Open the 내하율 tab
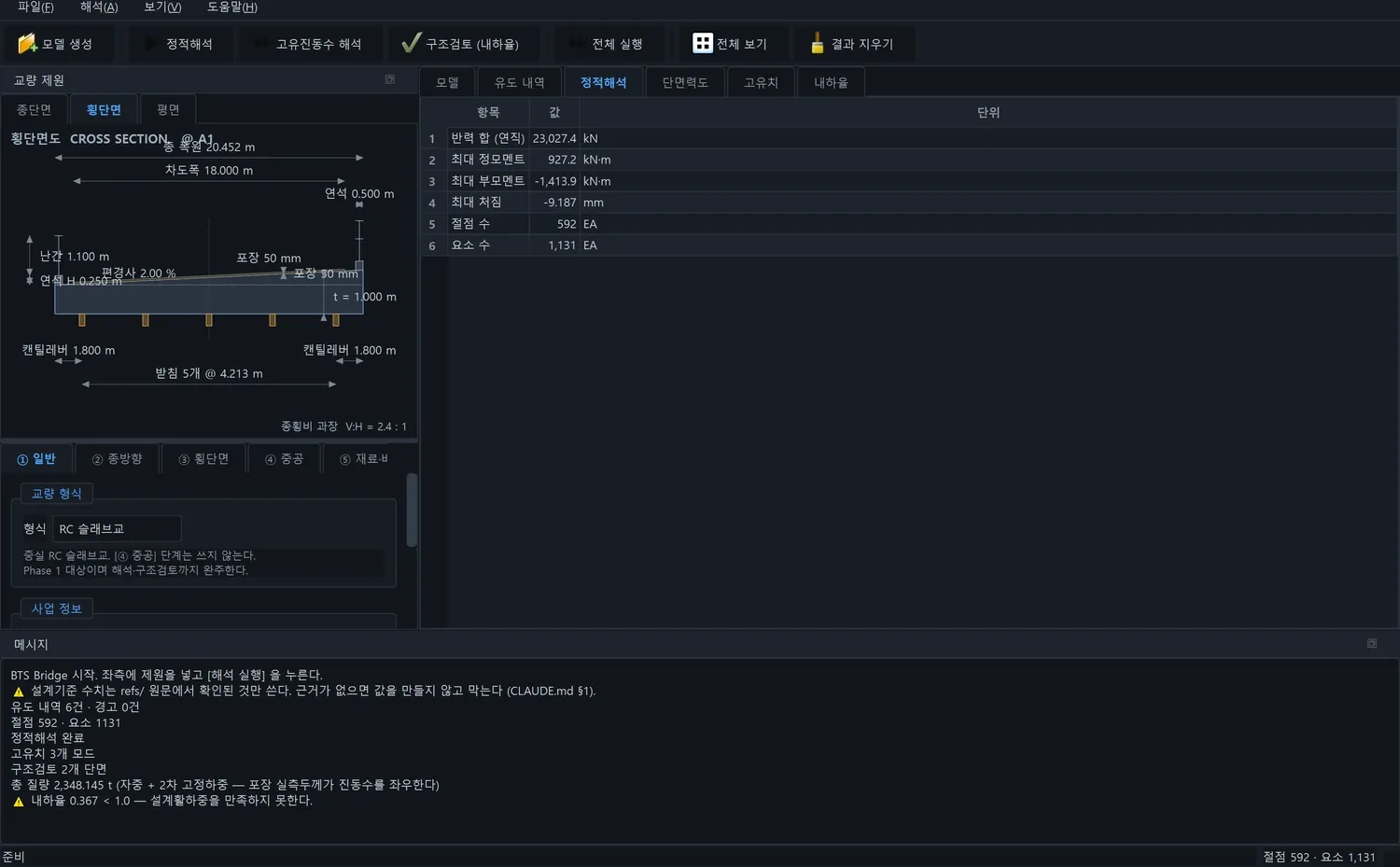The width and height of the screenshot is (1400, 867). point(831,82)
